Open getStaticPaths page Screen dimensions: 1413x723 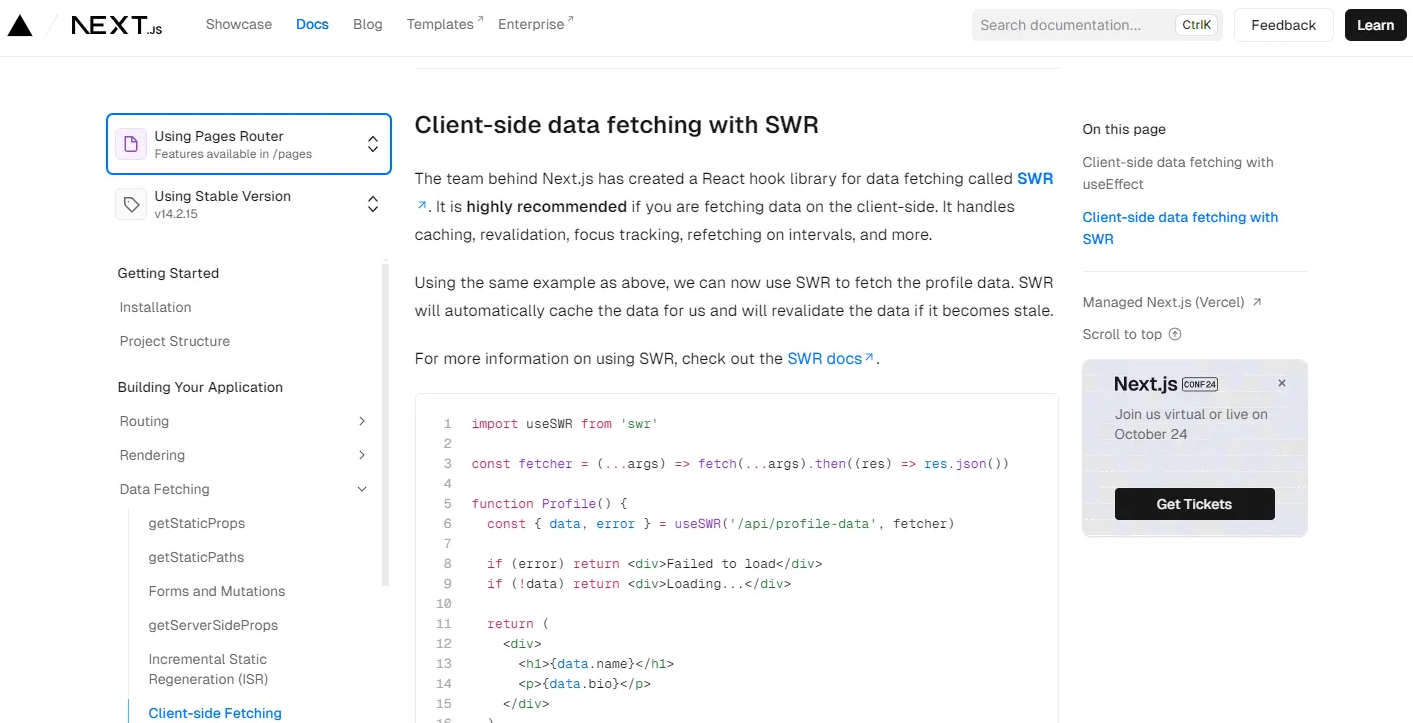tap(196, 557)
